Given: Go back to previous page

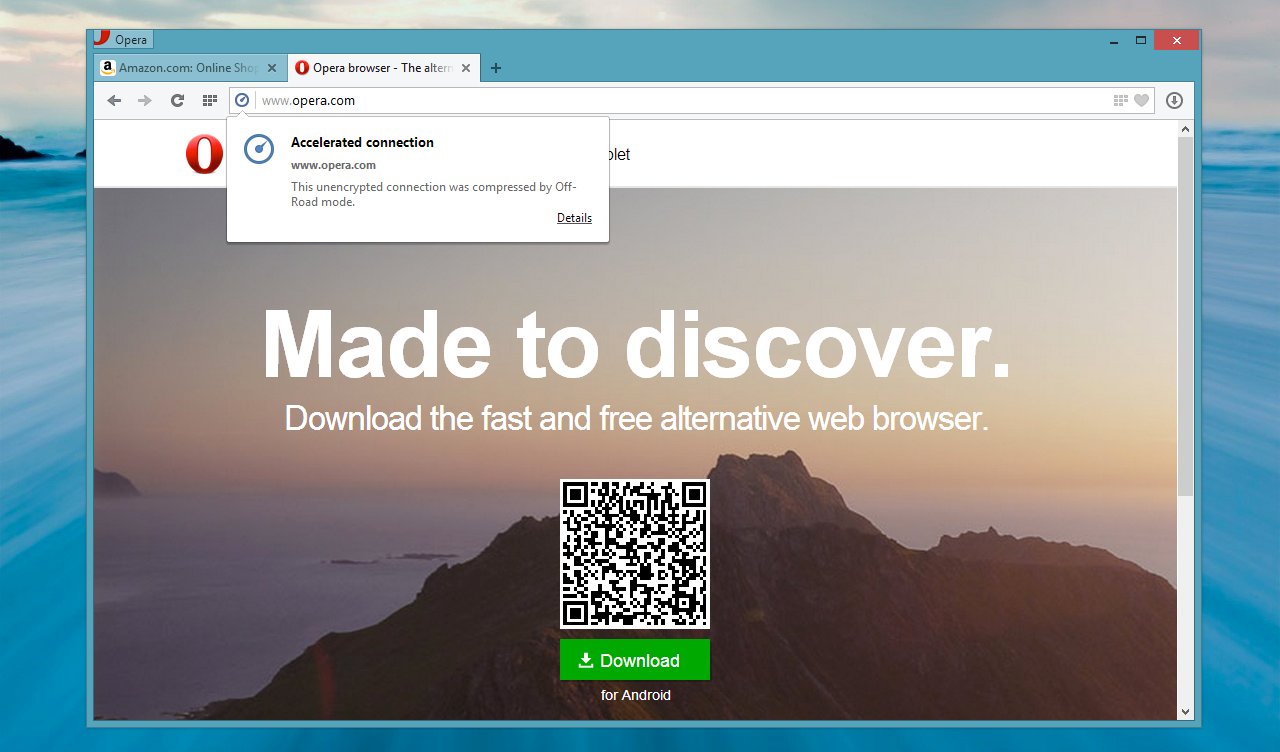Looking at the screenshot, I should point(114,100).
